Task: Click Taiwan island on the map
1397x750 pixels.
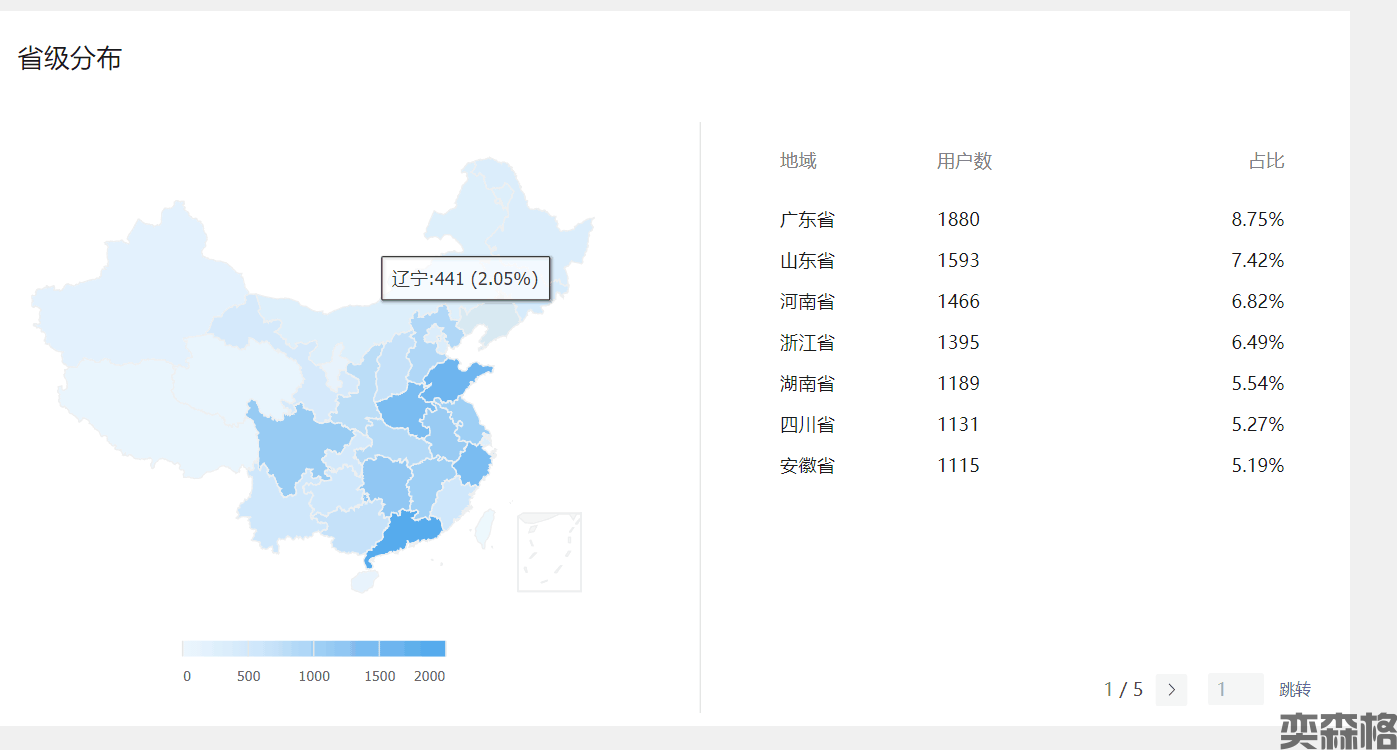Action: click(x=485, y=527)
